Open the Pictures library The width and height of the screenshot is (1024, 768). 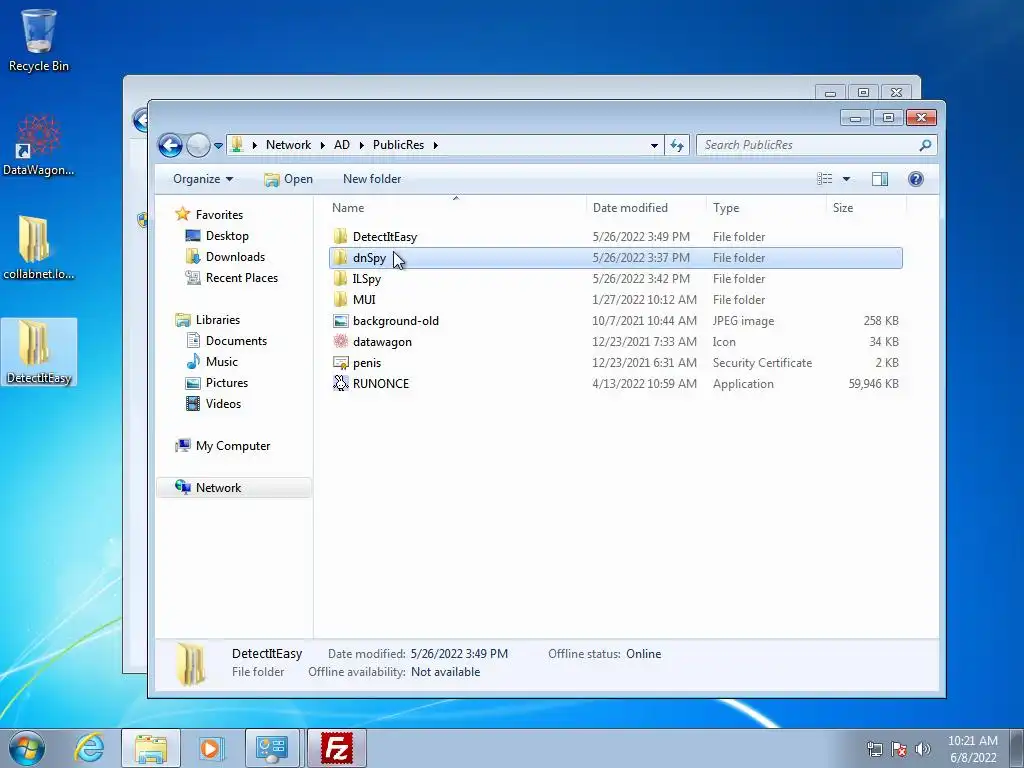tap(217, 383)
